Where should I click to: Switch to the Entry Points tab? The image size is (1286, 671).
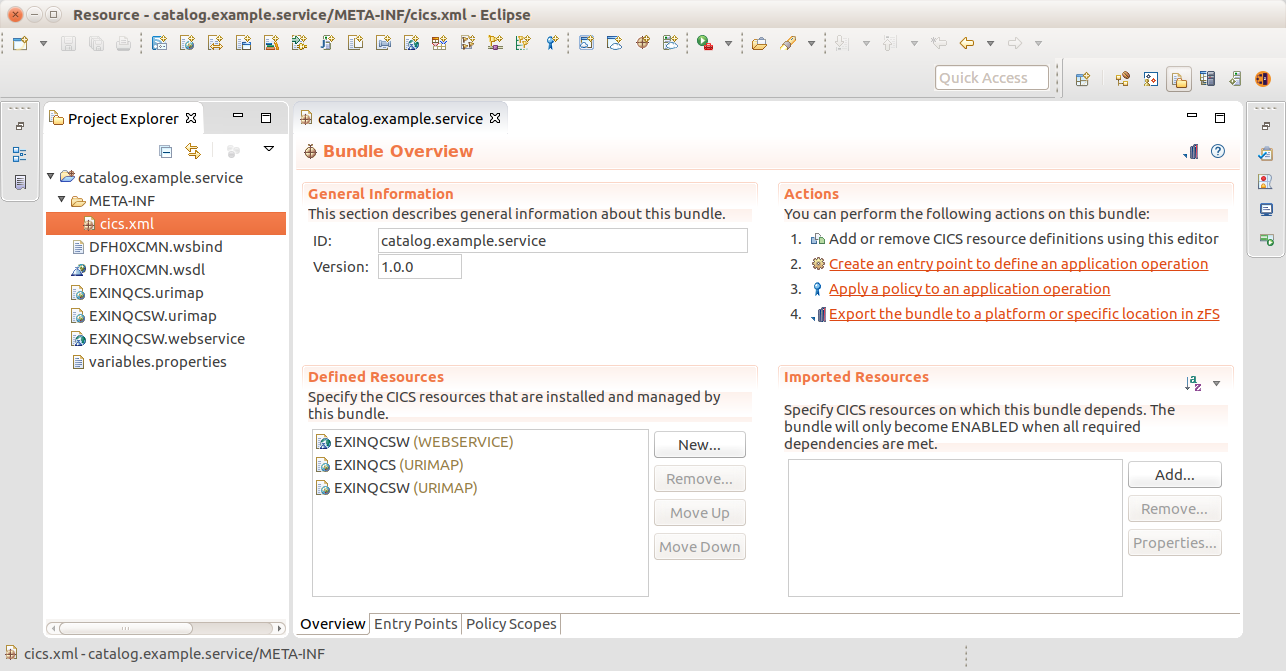tap(415, 624)
